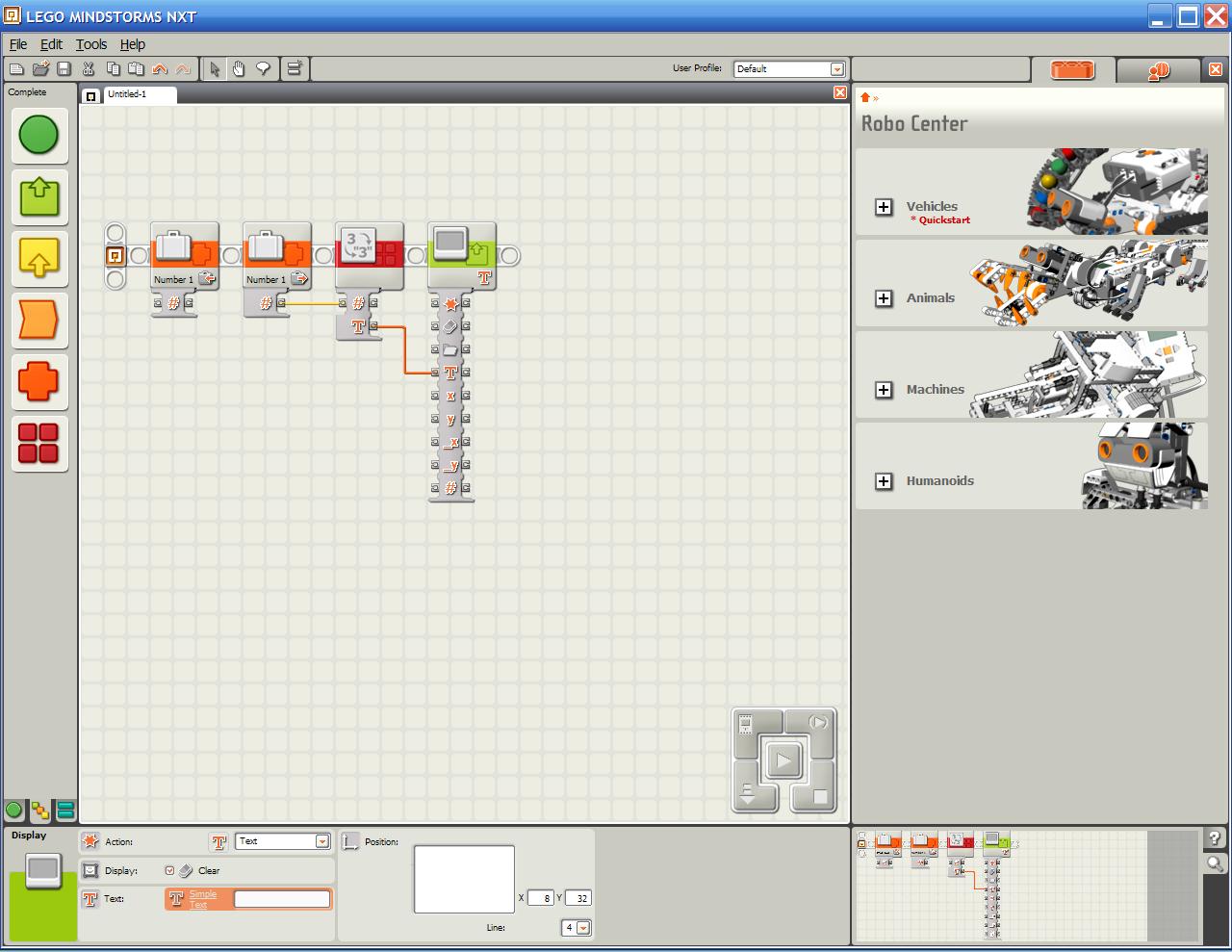The height and width of the screenshot is (952, 1232).
Task: Go to Robo Center home icon
Action: 865,97
